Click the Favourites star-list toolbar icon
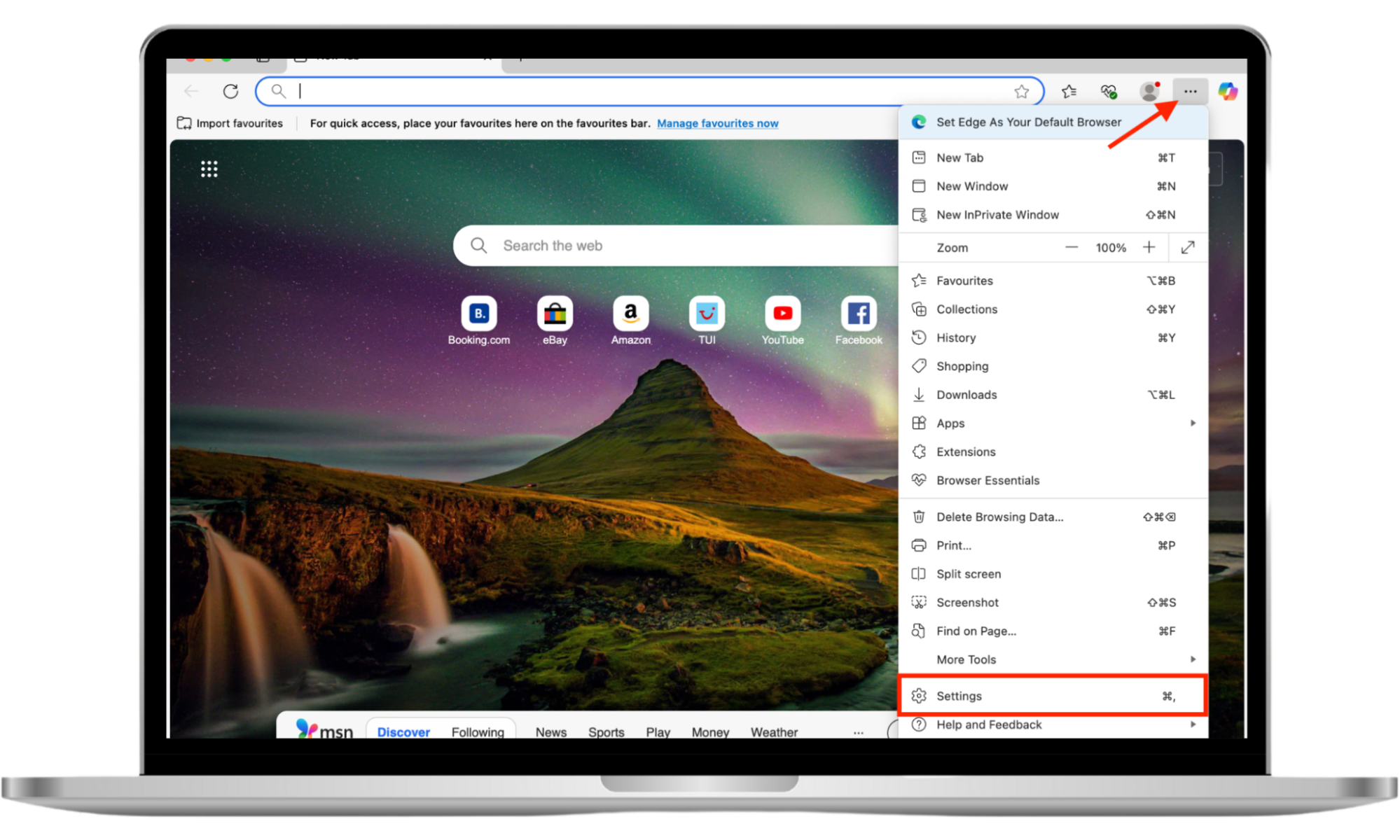Image resolution: width=1400 pixels, height=840 pixels. [1069, 91]
